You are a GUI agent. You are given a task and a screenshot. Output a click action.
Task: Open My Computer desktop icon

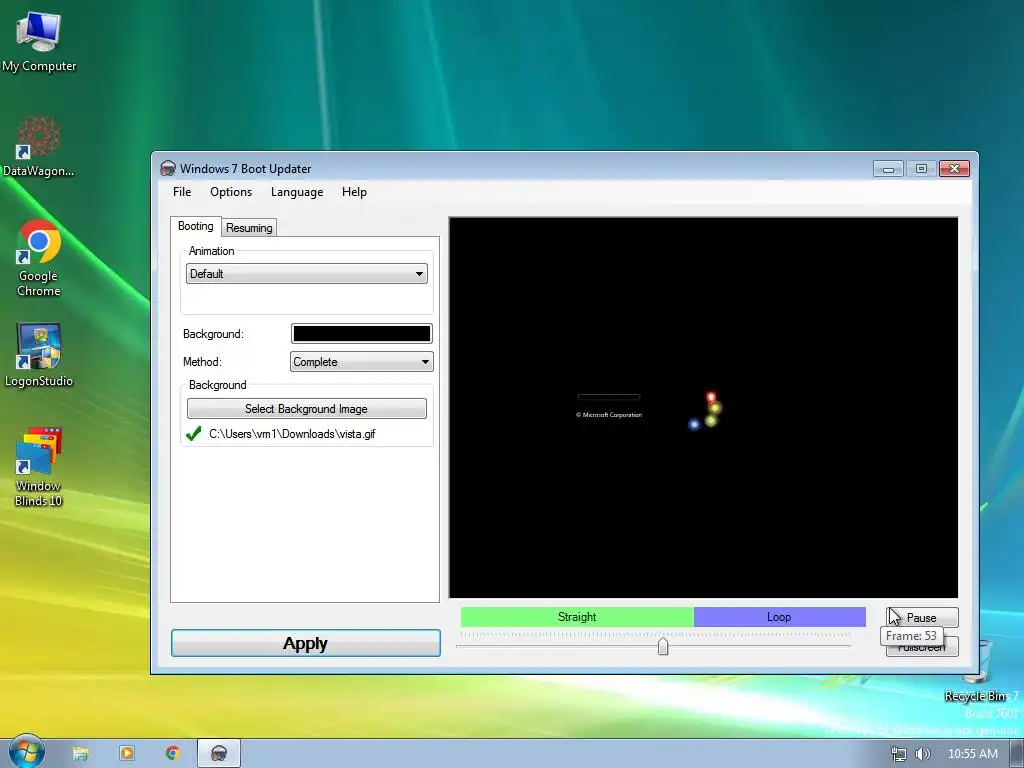tap(39, 42)
